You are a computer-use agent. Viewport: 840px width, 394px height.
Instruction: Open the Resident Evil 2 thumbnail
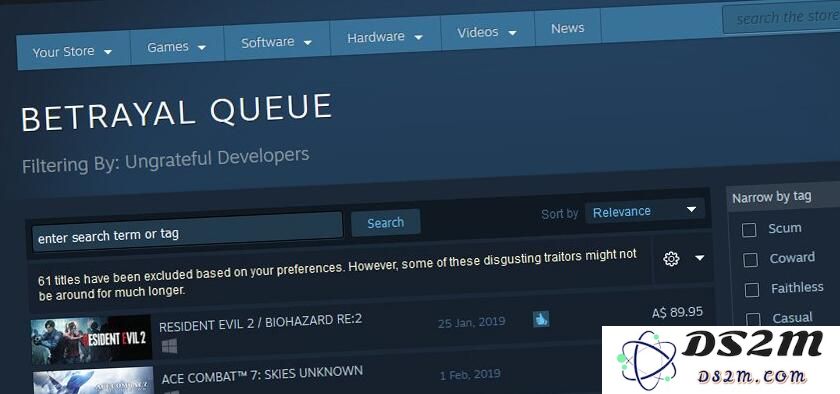pos(91,340)
